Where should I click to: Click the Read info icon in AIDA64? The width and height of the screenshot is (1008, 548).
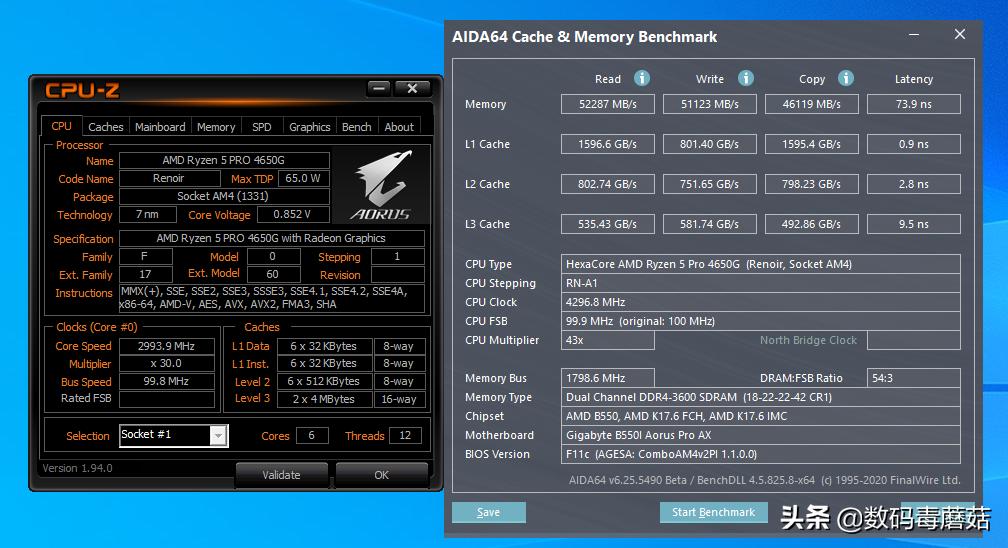click(x=642, y=78)
